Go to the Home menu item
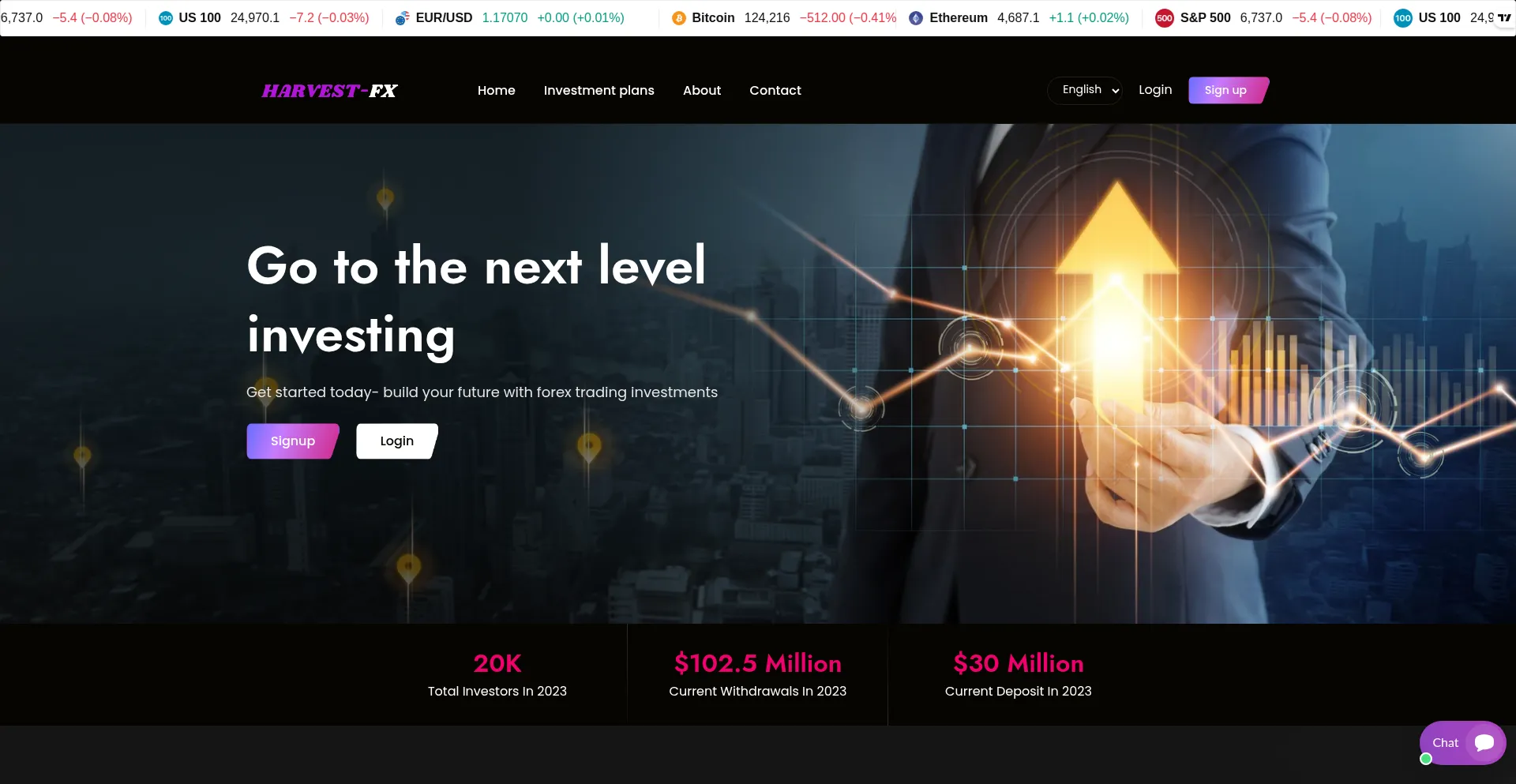 tap(496, 90)
